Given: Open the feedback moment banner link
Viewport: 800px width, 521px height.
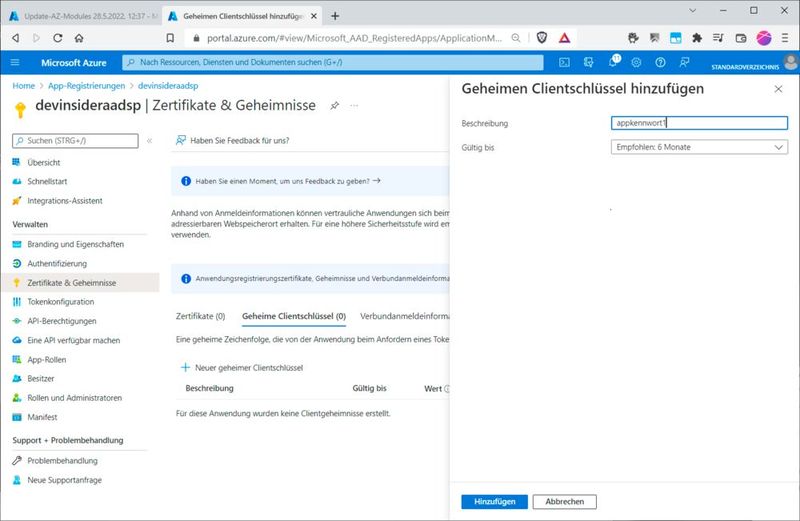Looking at the screenshot, I should (x=288, y=181).
